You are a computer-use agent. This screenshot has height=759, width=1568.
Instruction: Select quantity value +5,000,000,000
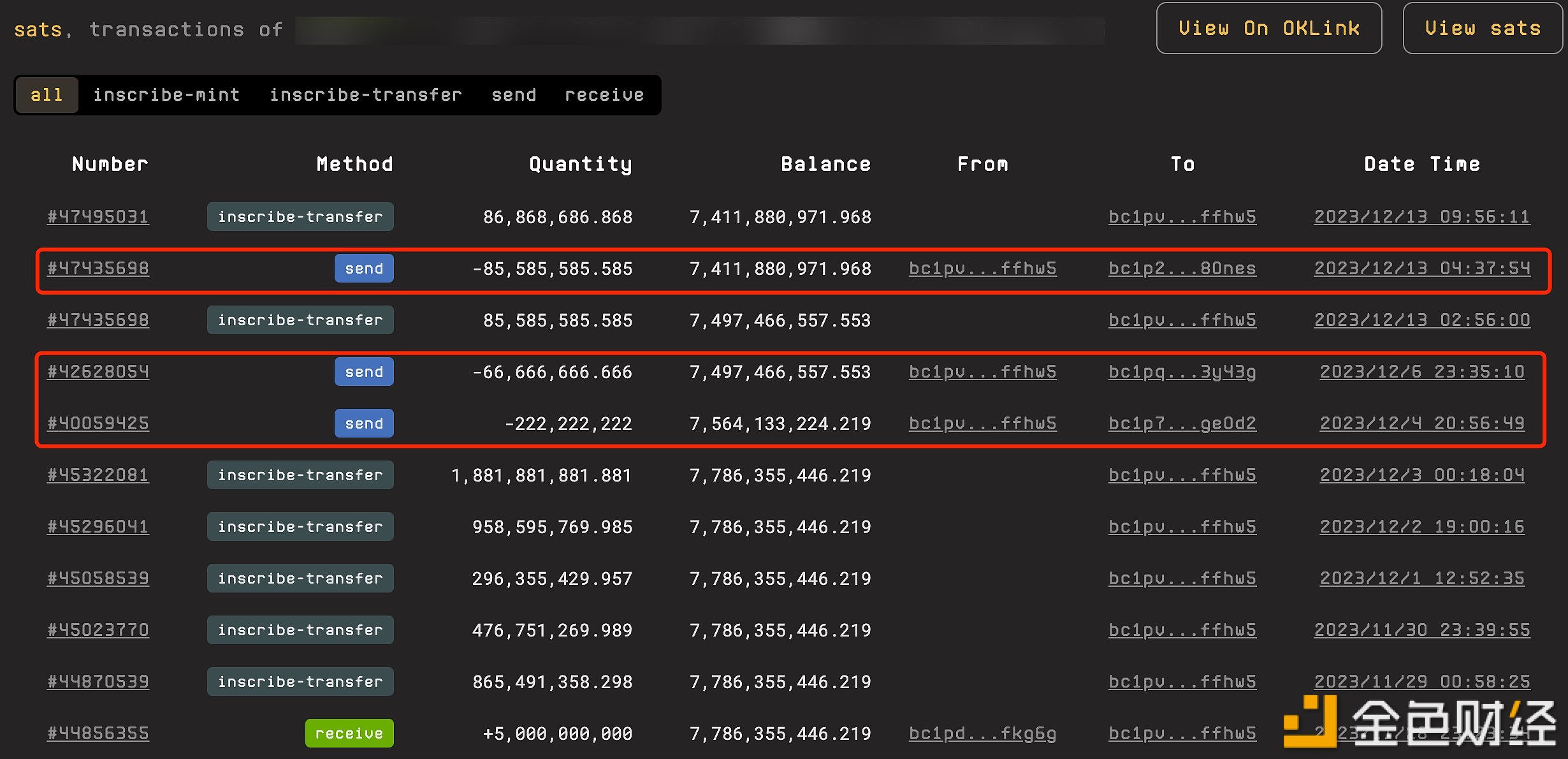(558, 734)
